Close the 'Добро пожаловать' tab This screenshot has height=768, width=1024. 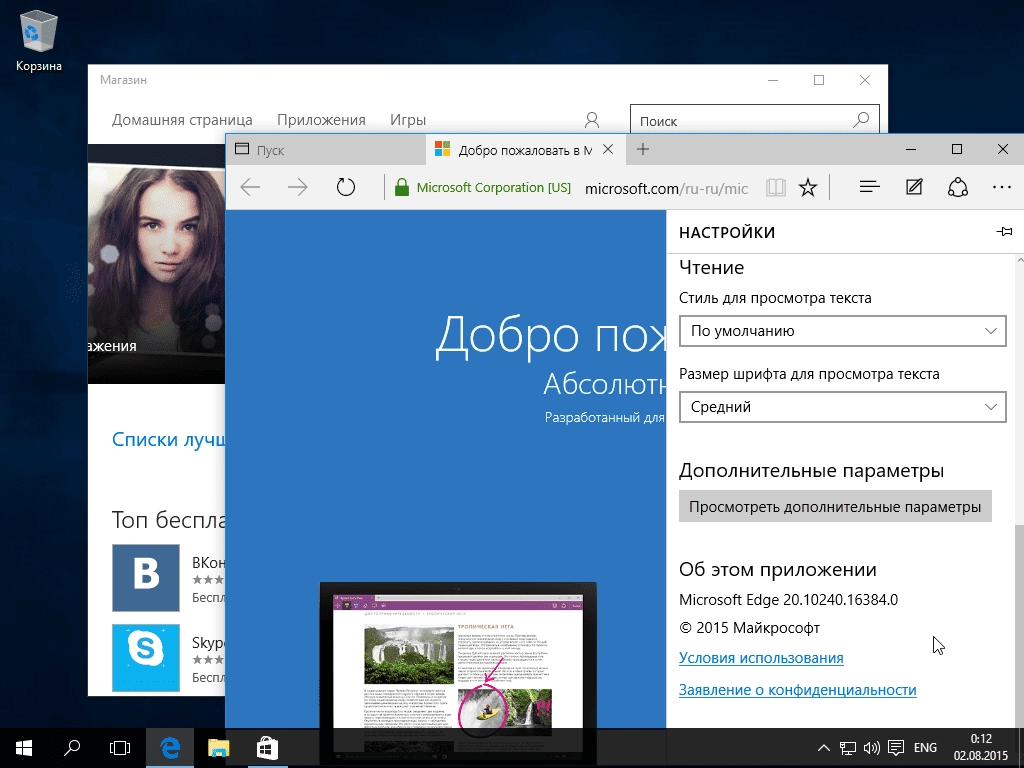(x=608, y=150)
